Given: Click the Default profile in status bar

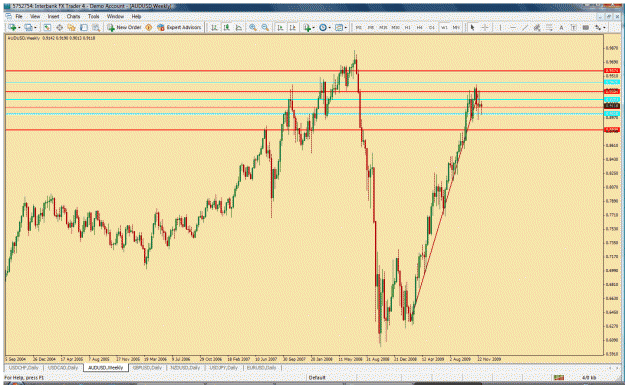Looking at the screenshot, I should pyautogui.click(x=317, y=377).
